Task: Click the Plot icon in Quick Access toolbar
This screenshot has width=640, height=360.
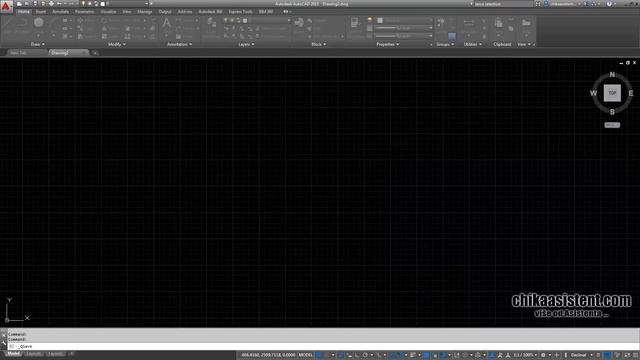Action: (x=51, y=4)
